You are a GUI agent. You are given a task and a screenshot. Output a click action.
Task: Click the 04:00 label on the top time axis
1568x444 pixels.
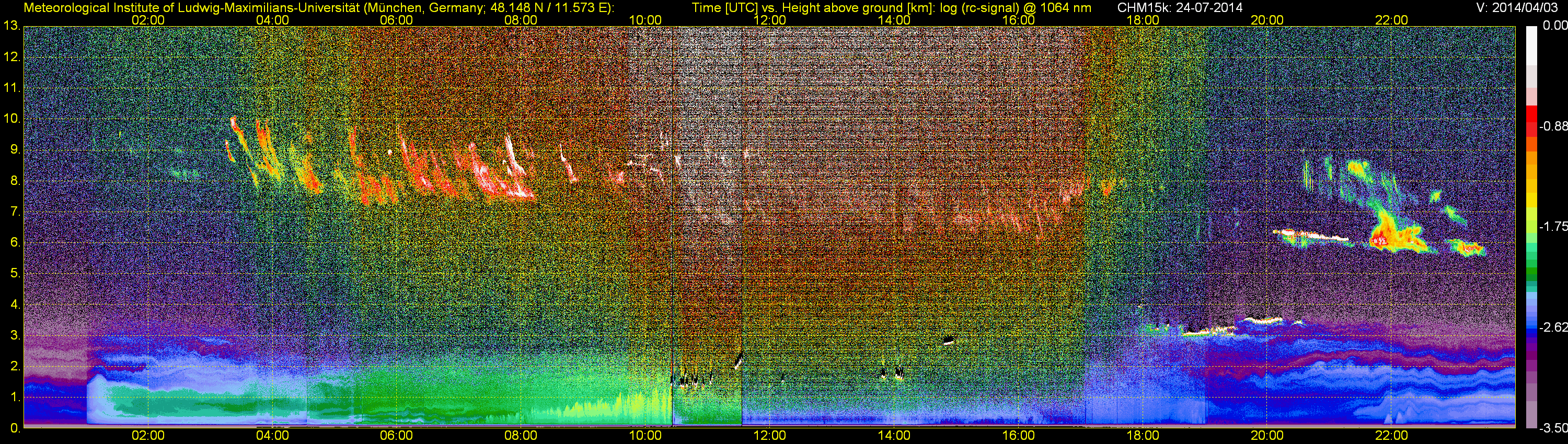(272, 20)
